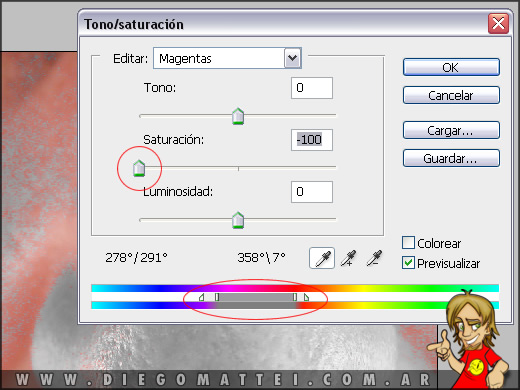Click the left outer falloff triangle on color bar

[x=201, y=297]
